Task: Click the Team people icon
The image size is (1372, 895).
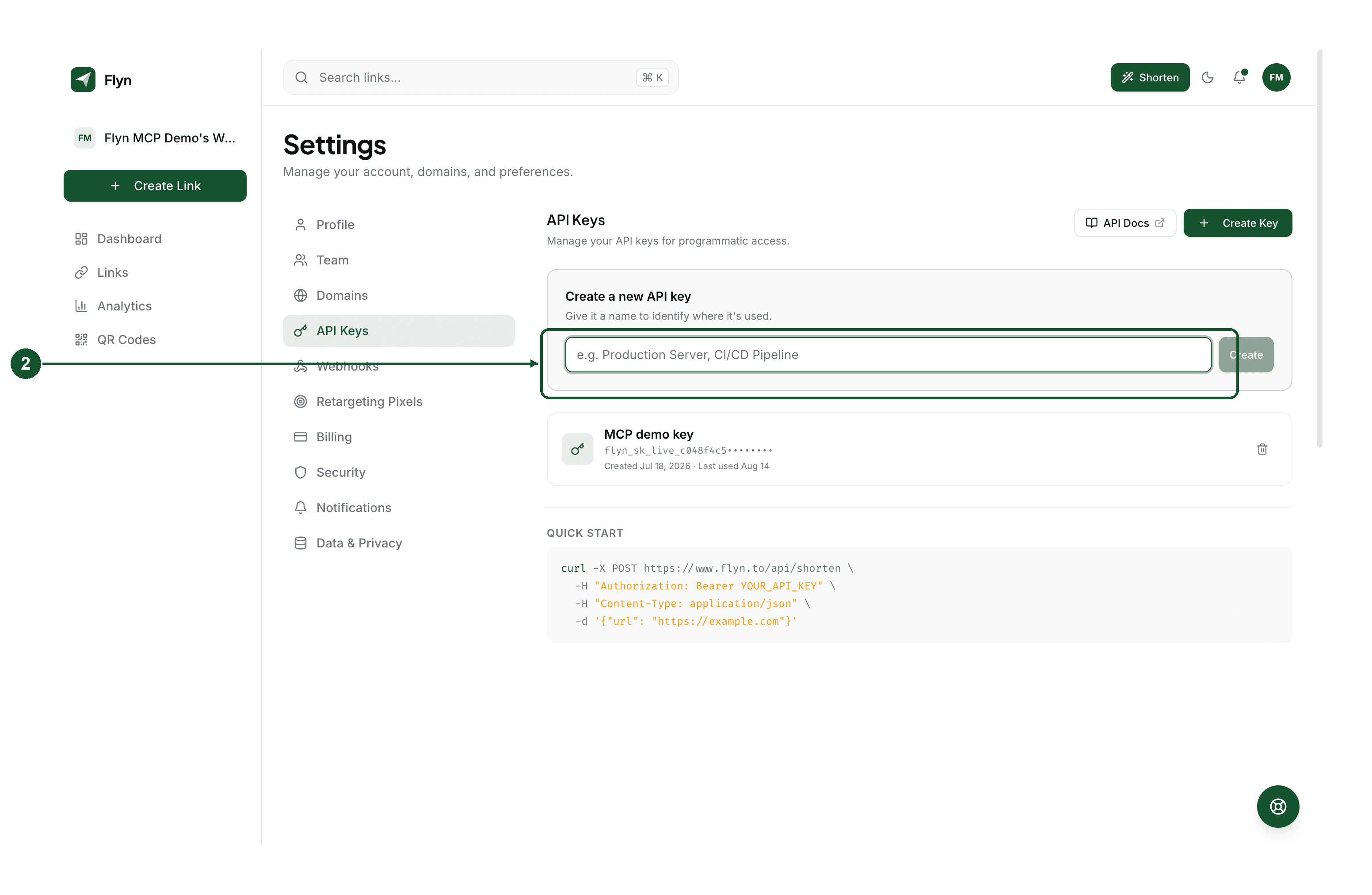Action: (300, 260)
